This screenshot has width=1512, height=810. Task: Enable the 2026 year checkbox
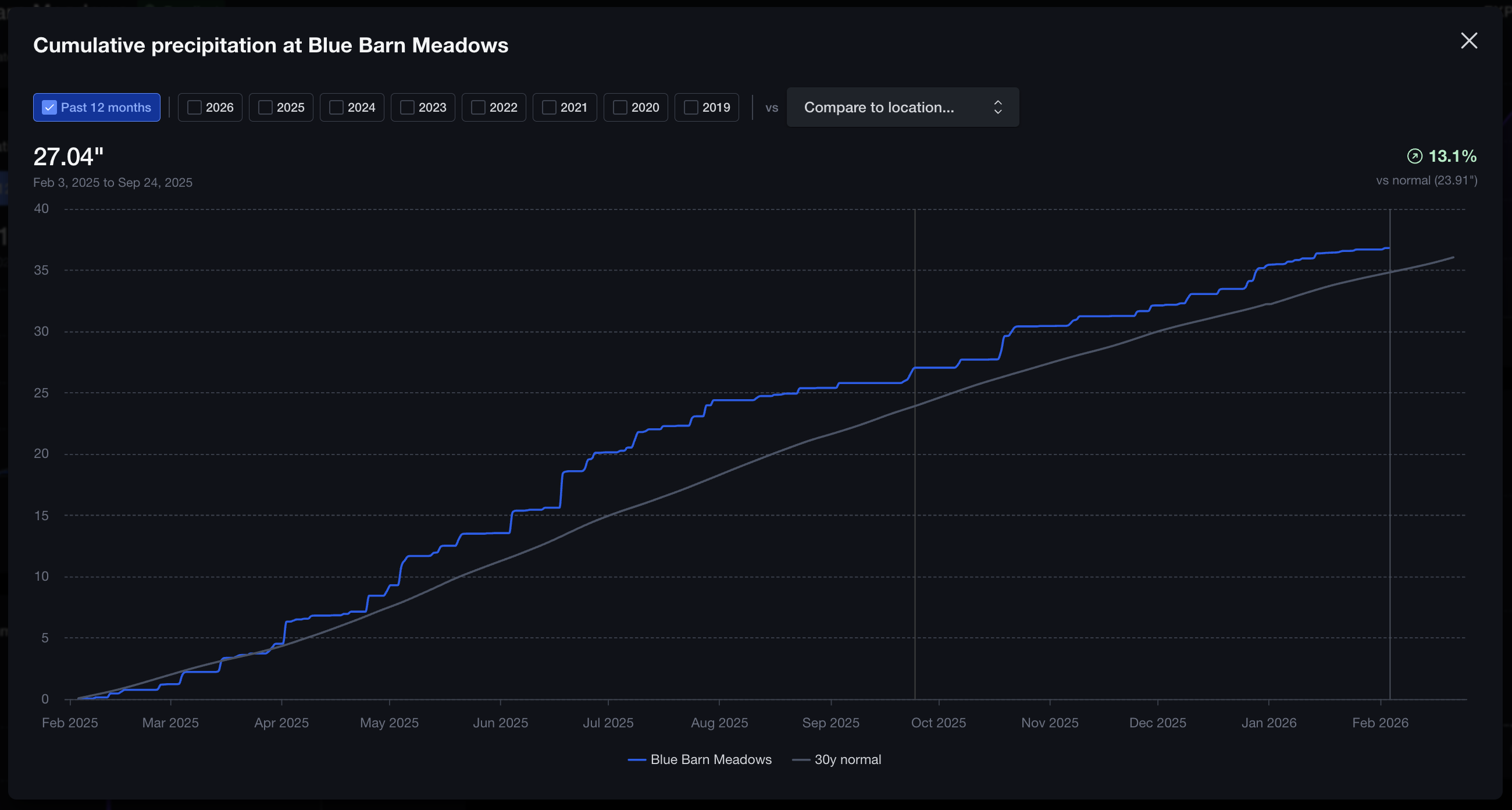pyautogui.click(x=194, y=108)
